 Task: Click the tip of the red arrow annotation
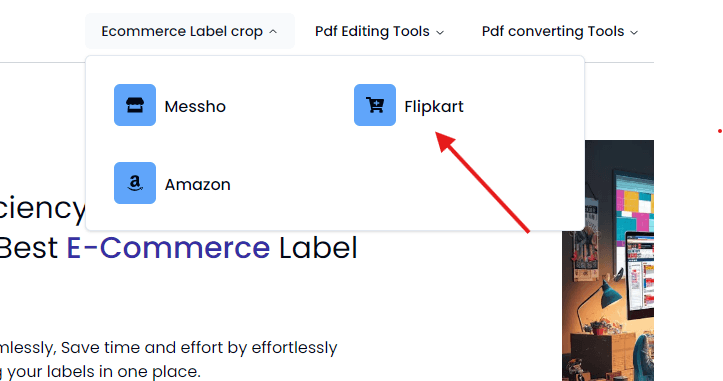tap(438, 134)
